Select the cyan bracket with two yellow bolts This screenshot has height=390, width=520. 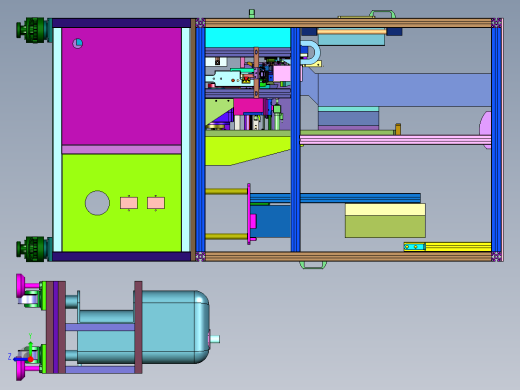pyautogui.click(x=415, y=247)
